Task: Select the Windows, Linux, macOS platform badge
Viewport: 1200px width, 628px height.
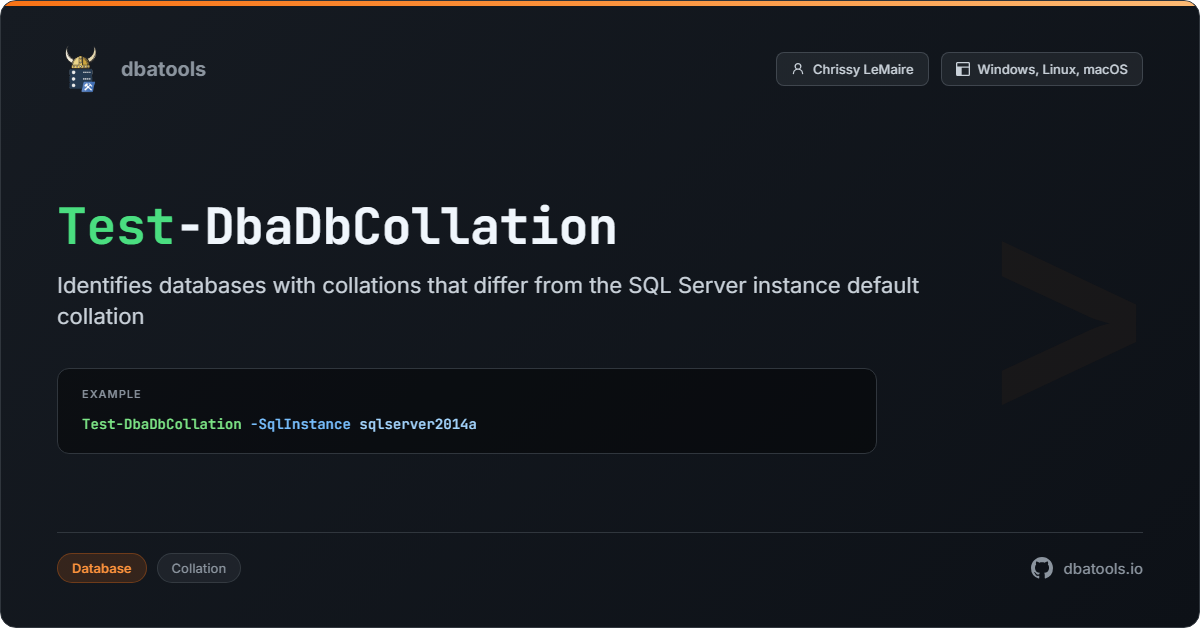Action: 1042,69
